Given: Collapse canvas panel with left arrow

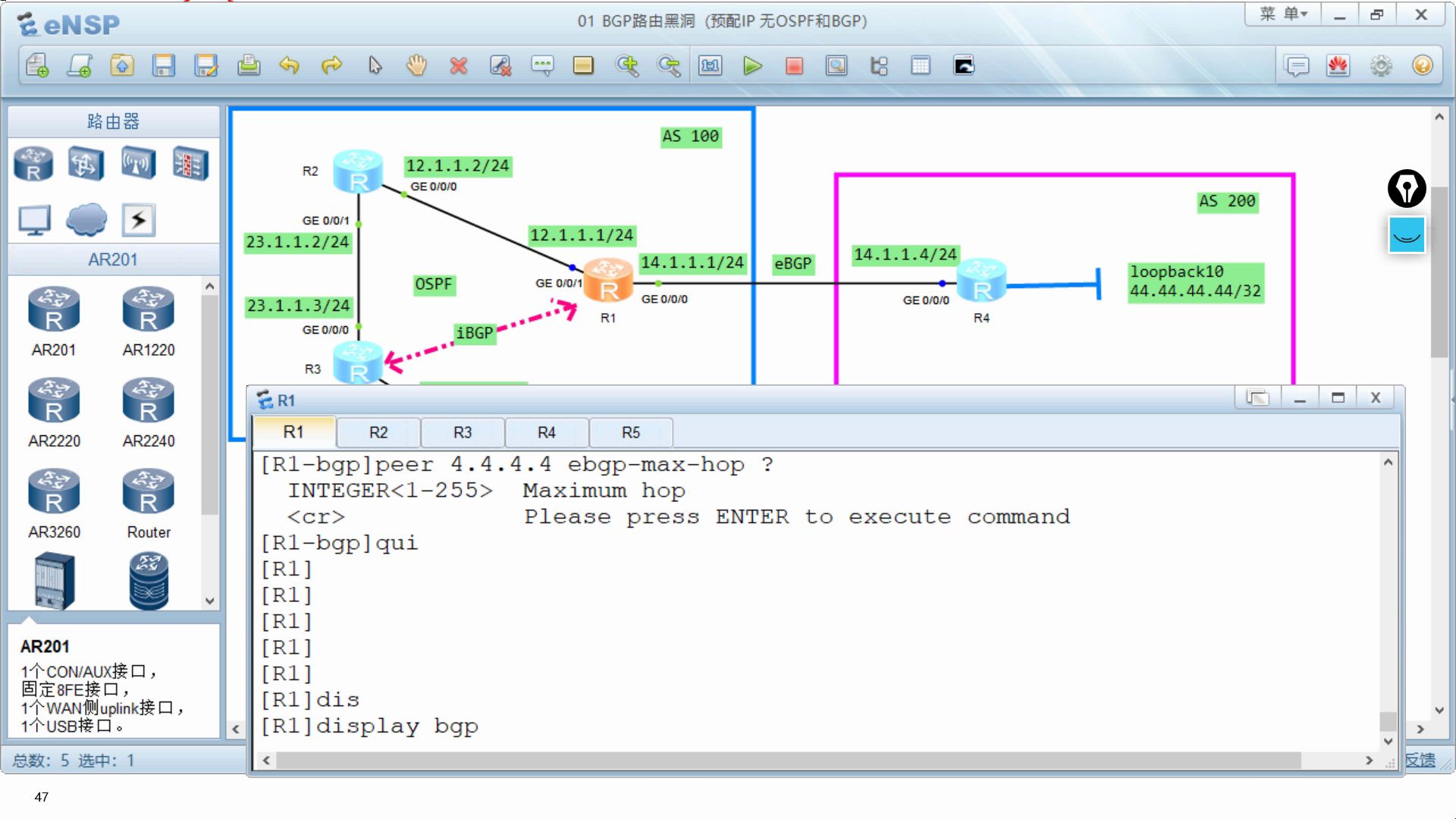Looking at the screenshot, I should (x=236, y=729).
